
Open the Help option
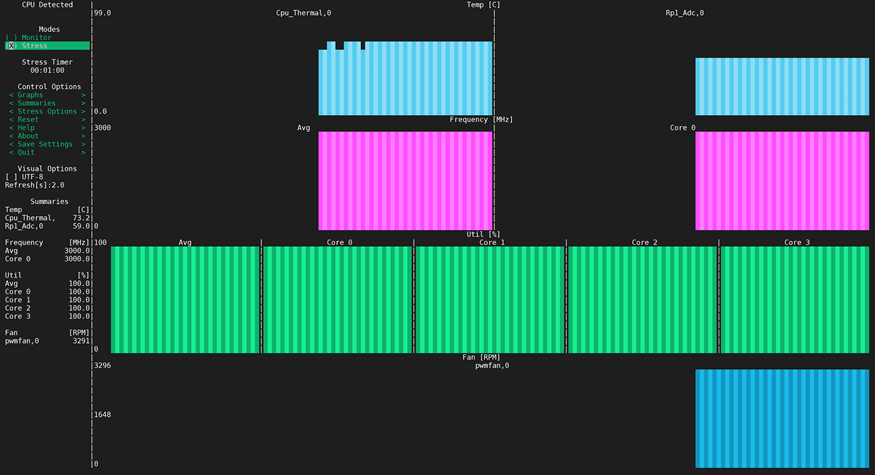coord(47,128)
